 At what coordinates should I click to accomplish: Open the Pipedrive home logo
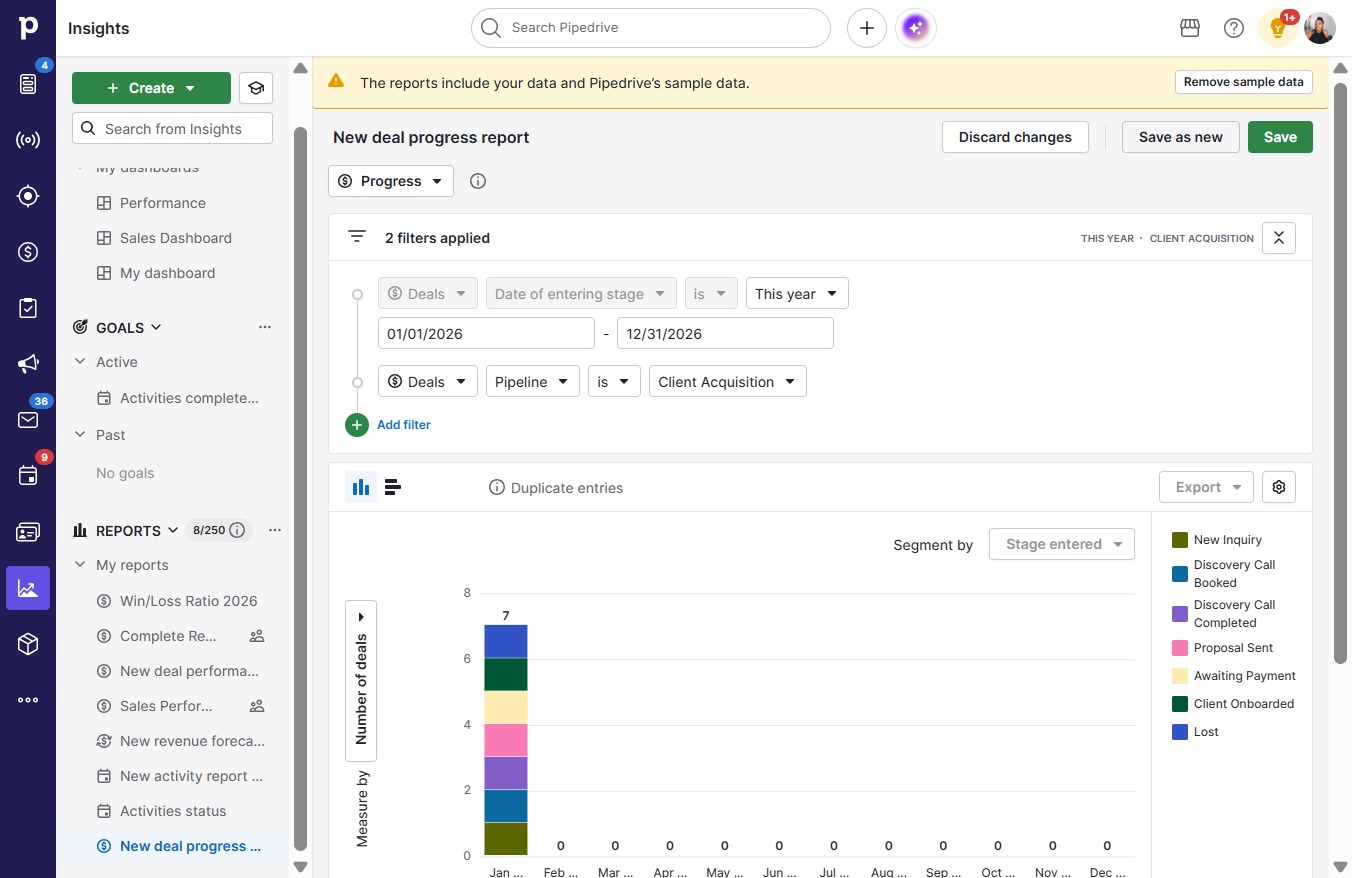click(28, 27)
